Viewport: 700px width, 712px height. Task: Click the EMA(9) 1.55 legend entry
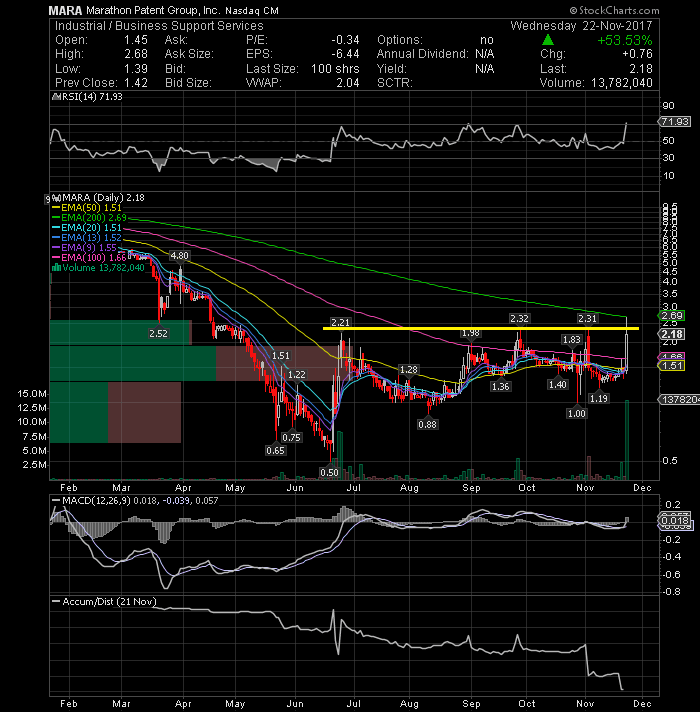tap(84, 247)
